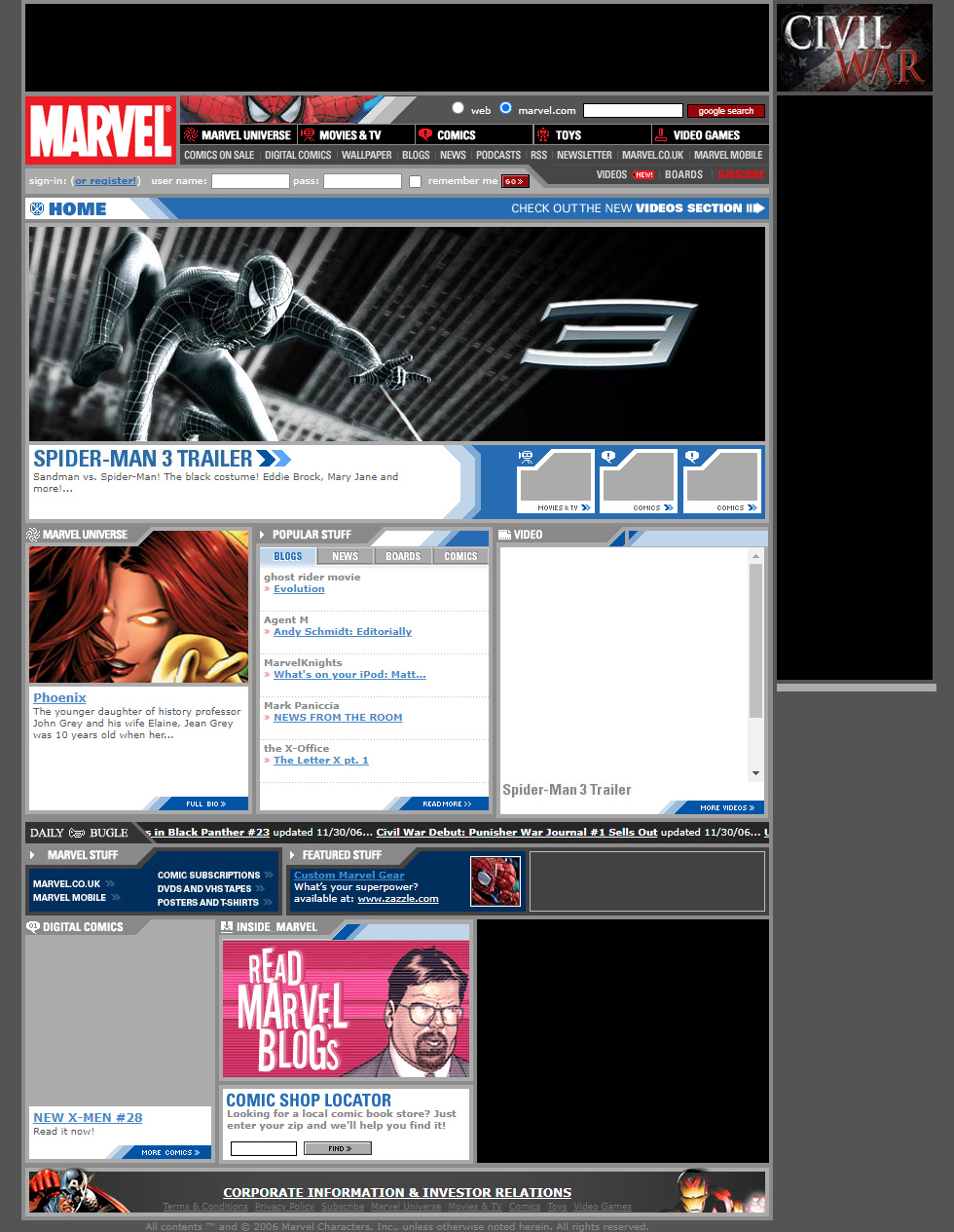954x1232 pixels.
Task: Click the red Subscribe link
Action: (x=741, y=175)
